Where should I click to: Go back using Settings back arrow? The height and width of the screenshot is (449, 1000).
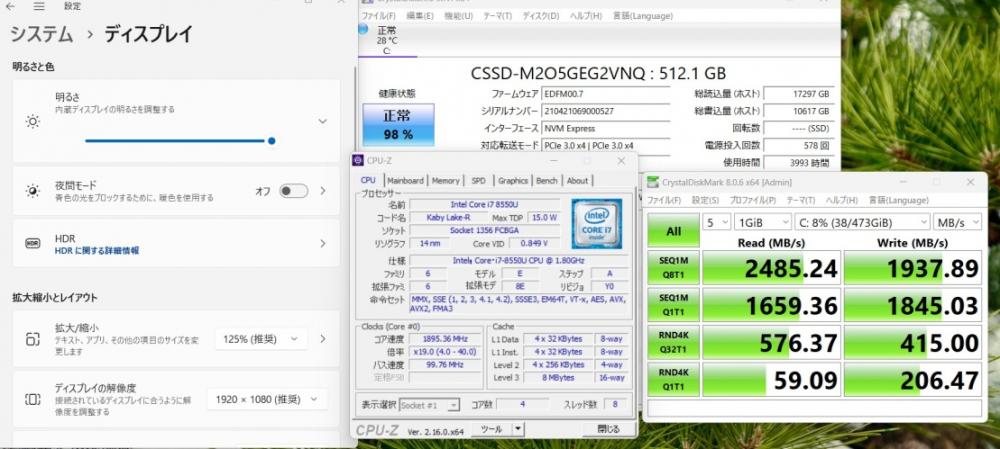(10, 6)
